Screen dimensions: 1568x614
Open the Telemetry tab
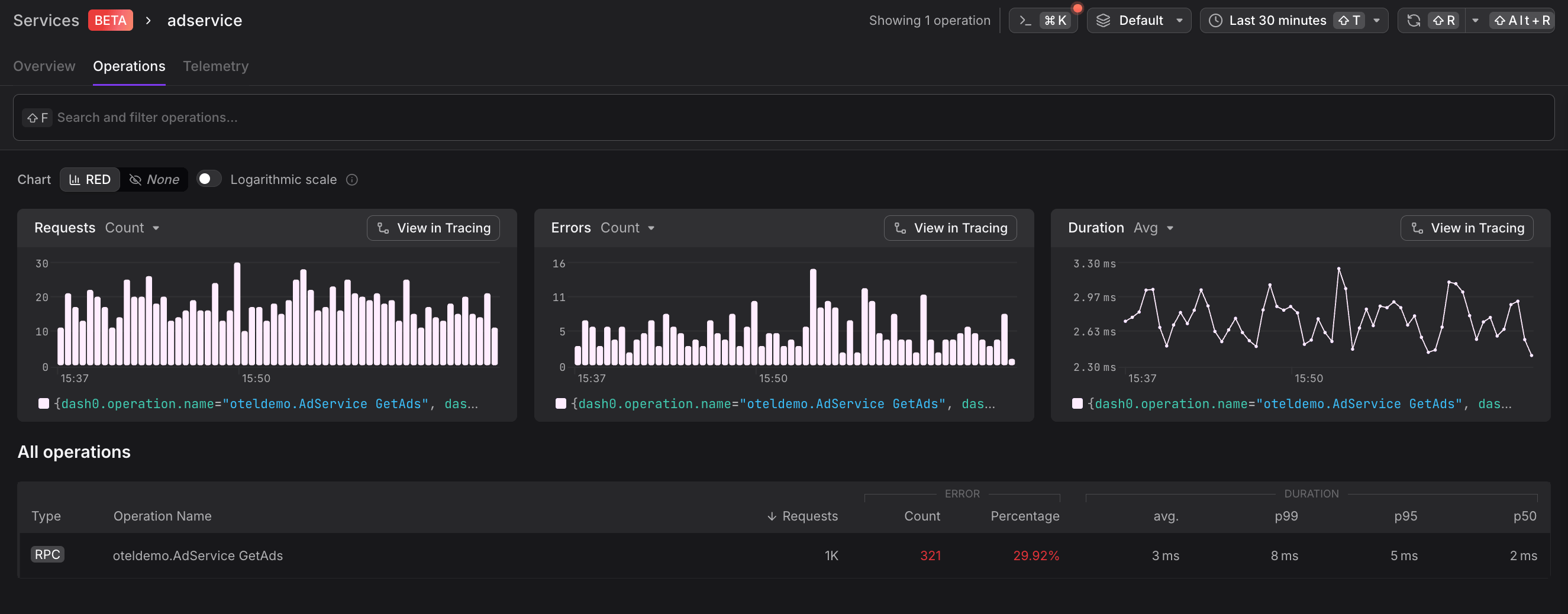(x=215, y=66)
